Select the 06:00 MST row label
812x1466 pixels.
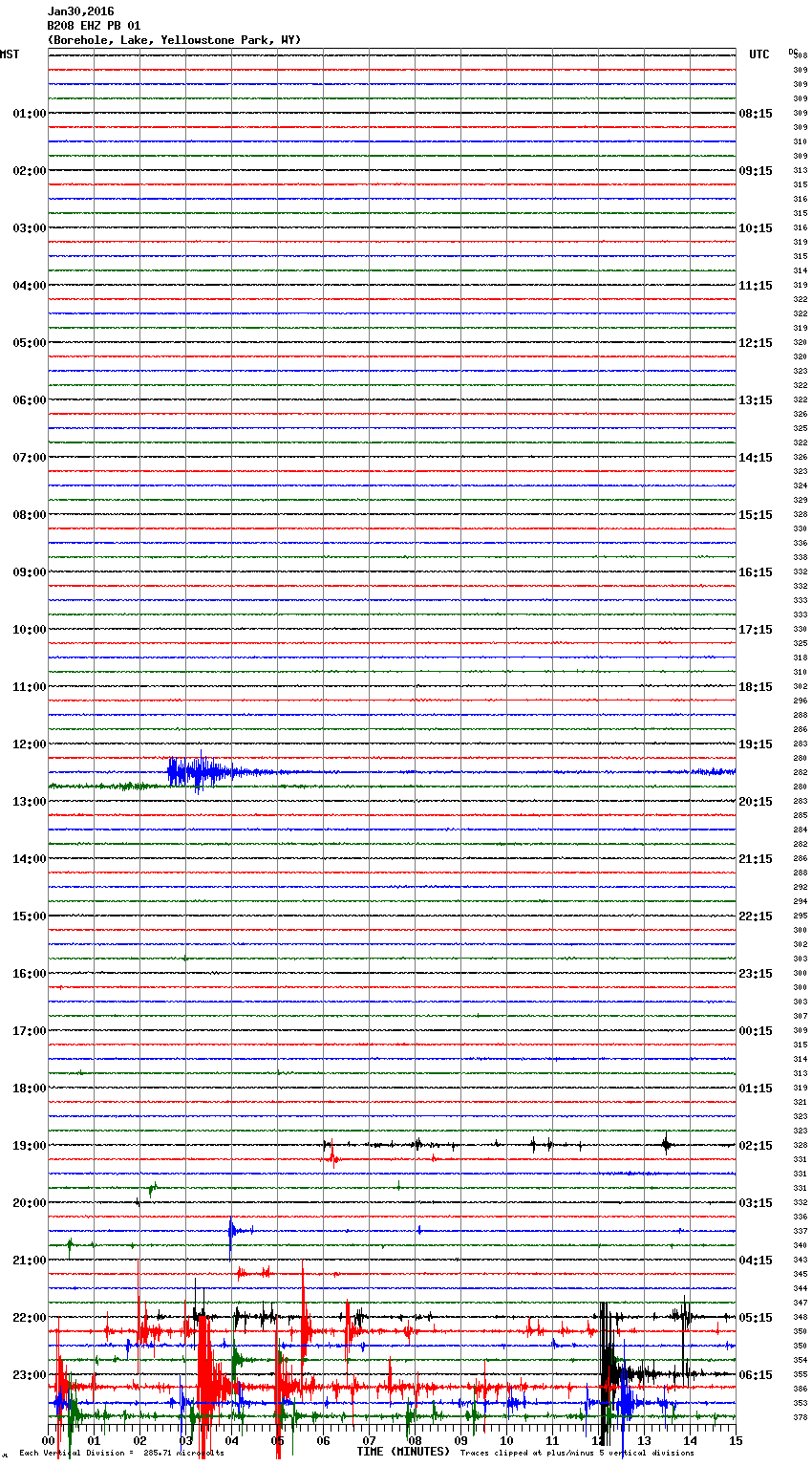click(x=29, y=400)
